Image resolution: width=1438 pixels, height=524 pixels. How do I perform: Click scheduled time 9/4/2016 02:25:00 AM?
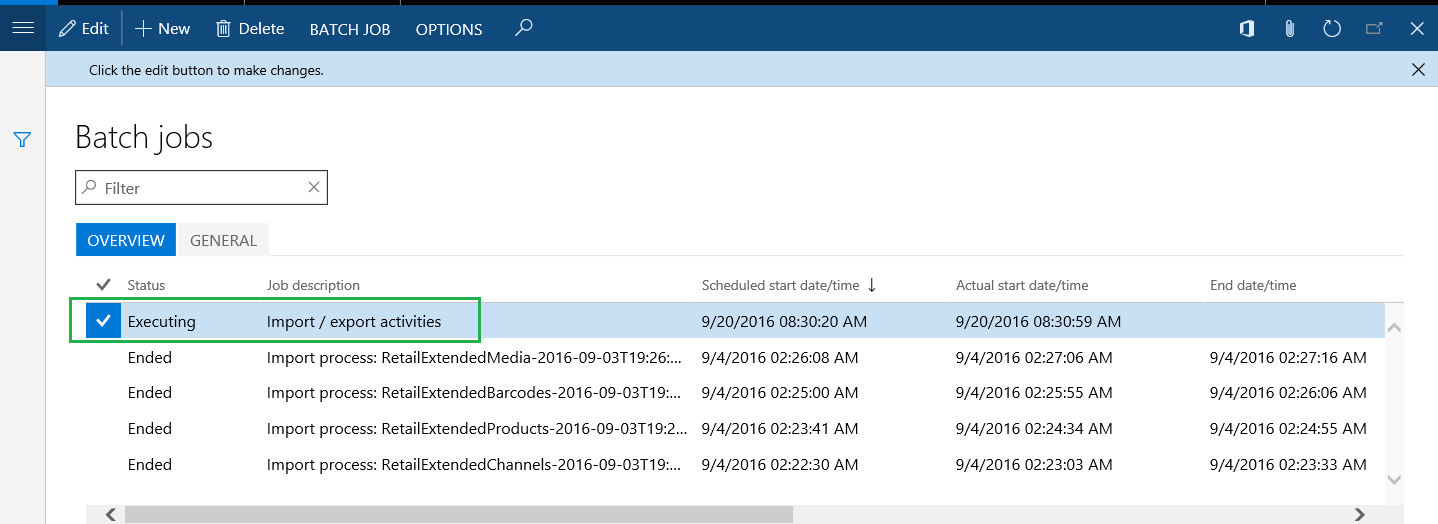(x=780, y=392)
